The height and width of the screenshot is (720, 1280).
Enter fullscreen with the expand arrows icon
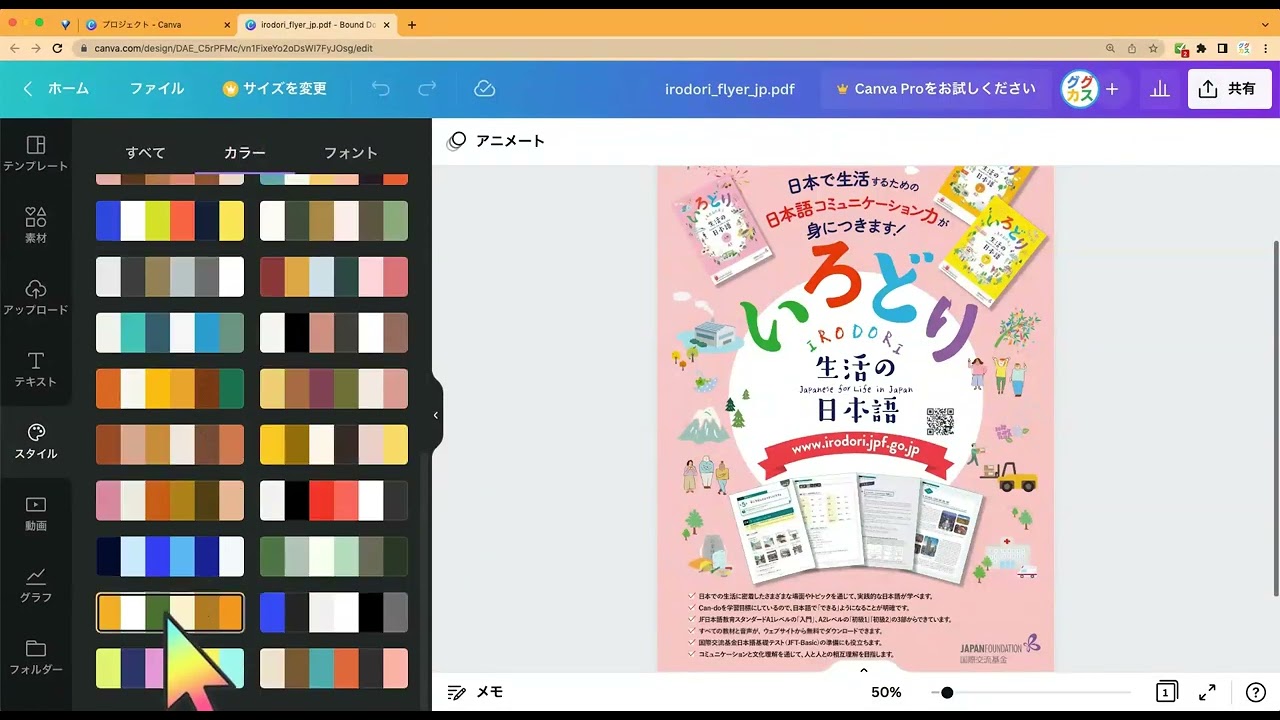pyautogui.click(x=1207, y=692)
